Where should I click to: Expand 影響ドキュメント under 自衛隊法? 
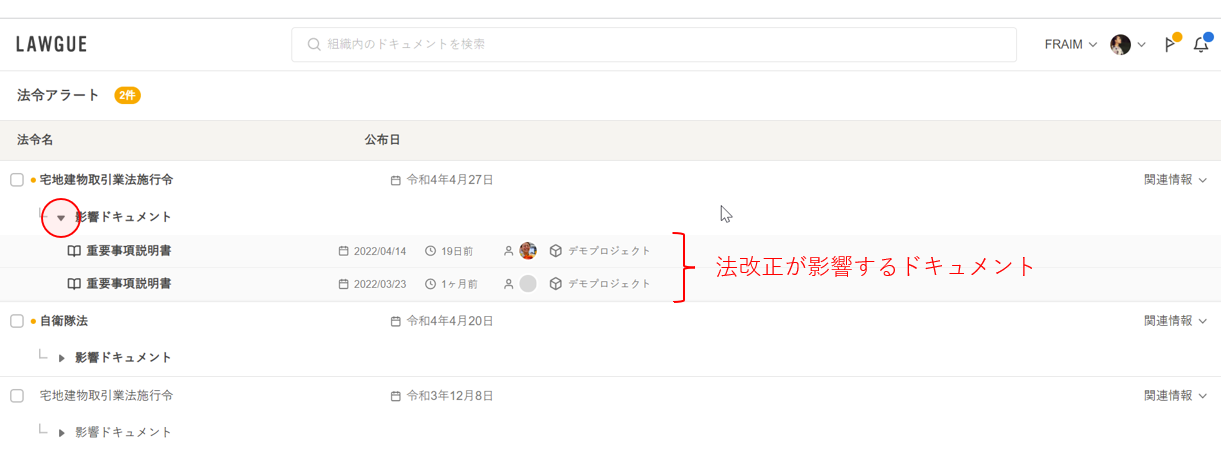click(61, 358)
